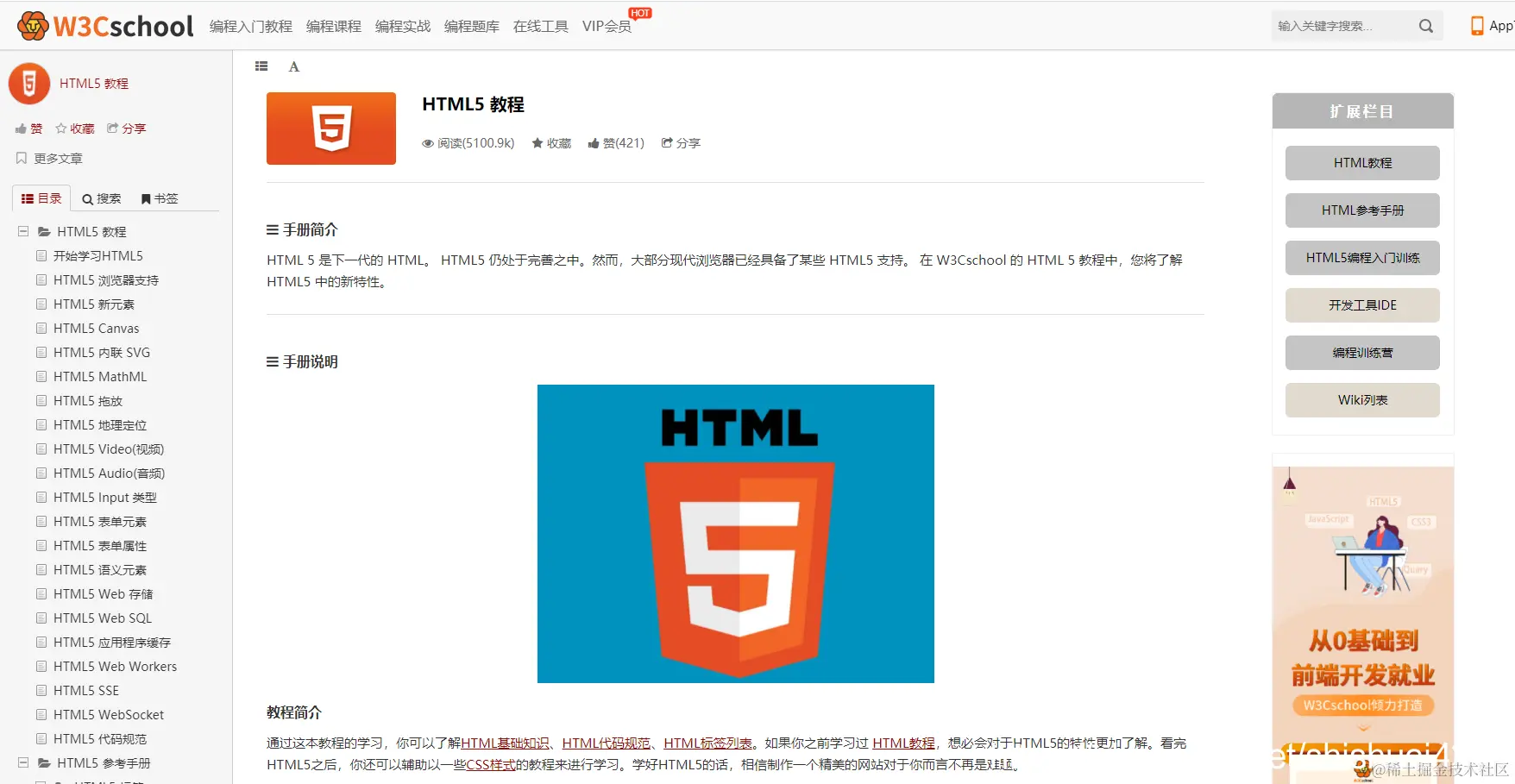
Task: Click the orange HTML5 tutorial cover image
Action: (x=331, y=129)
